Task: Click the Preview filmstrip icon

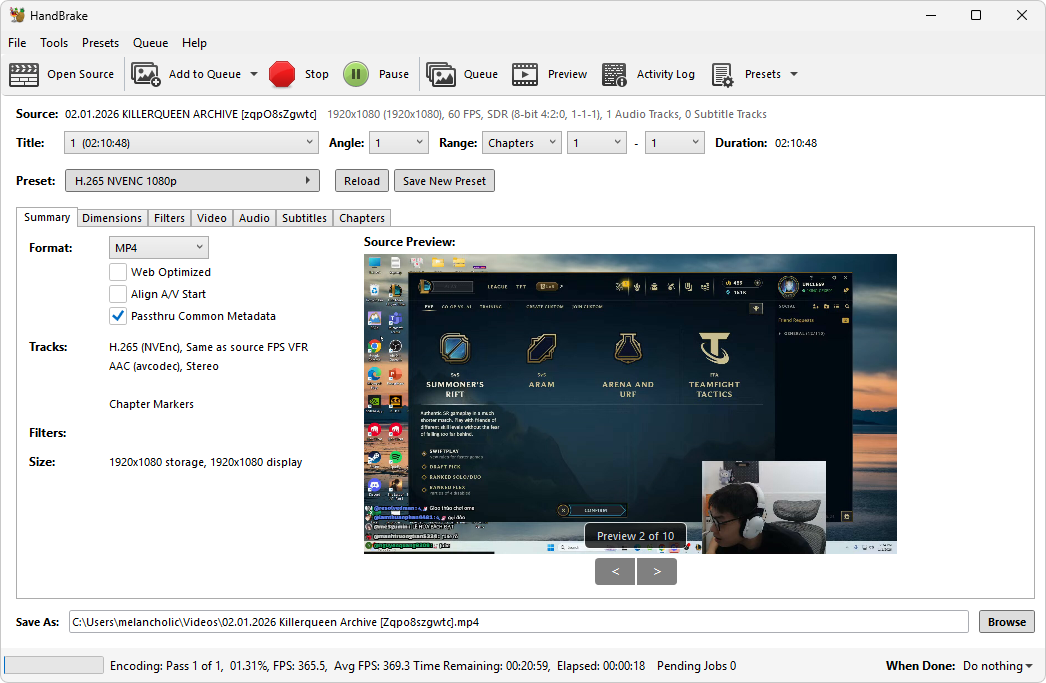Action: point(525,74)
